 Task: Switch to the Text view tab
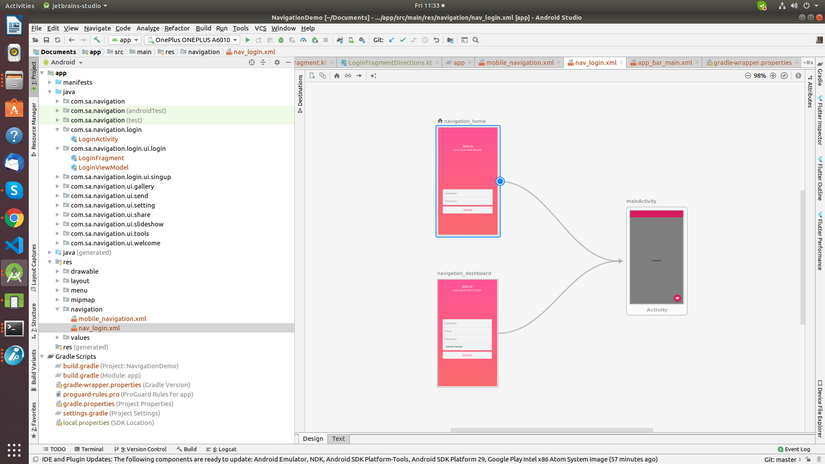339,438
